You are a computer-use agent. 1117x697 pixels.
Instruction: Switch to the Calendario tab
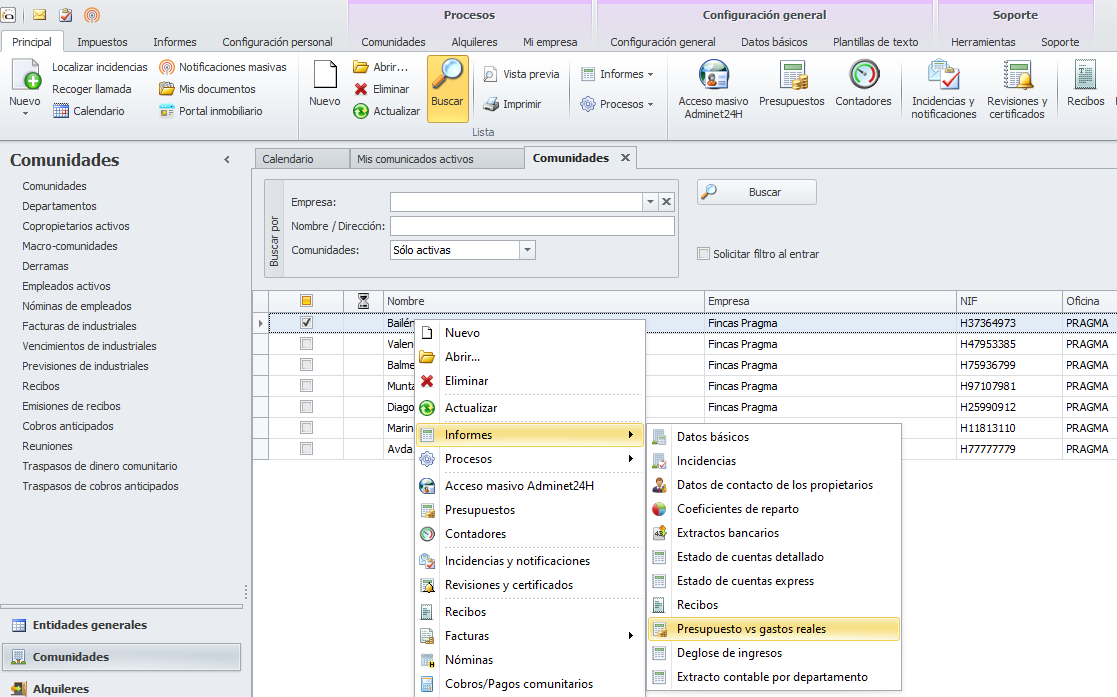click(x=288, y=159)
